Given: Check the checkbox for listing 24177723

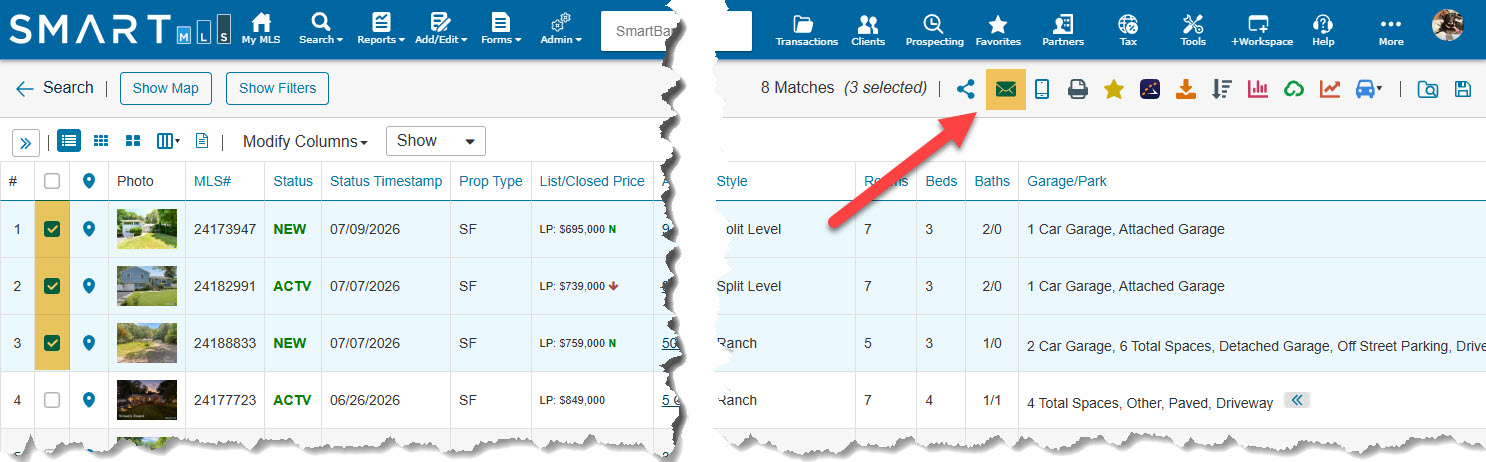Looking at the screenshot, I should tap(52, 400).
